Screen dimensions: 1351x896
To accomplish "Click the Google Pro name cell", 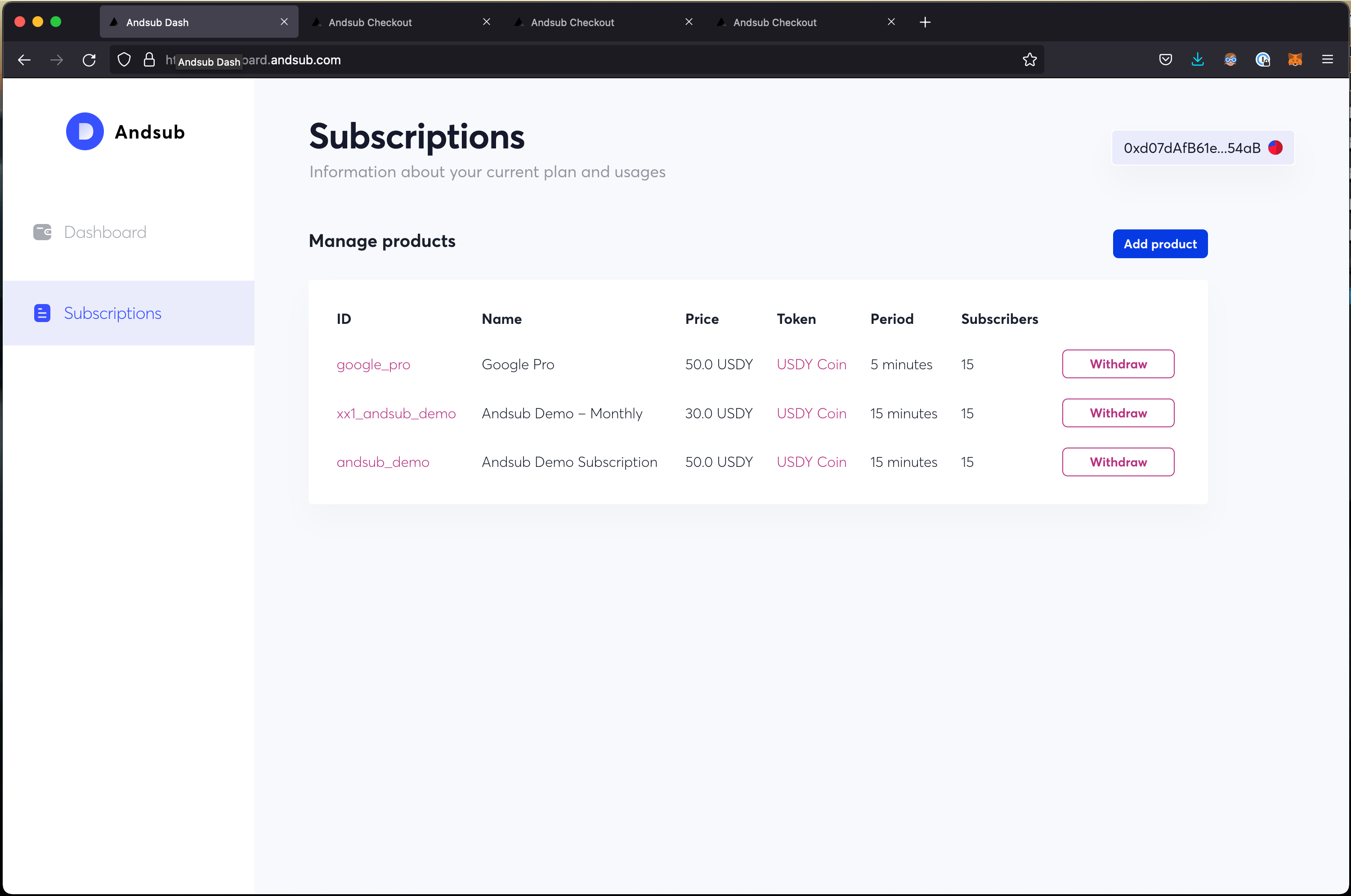I will tap(518, 365).
